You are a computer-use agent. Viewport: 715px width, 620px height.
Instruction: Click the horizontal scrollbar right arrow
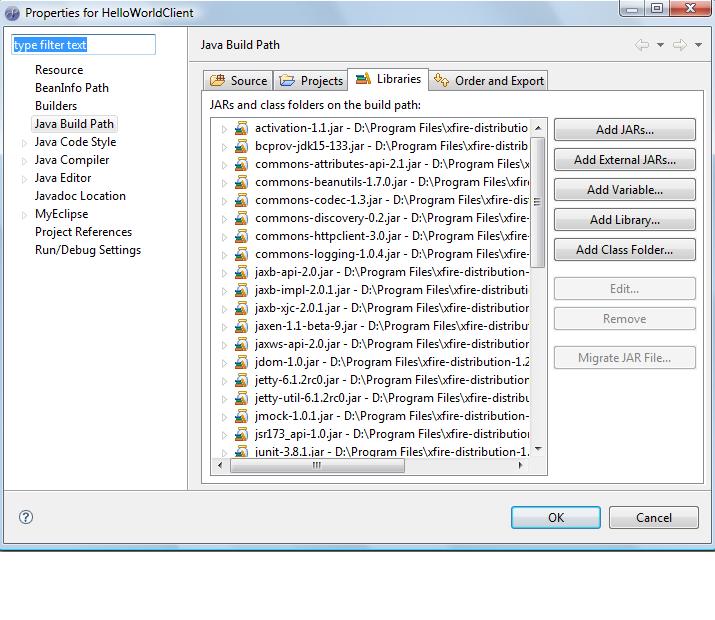[x=520, y=465]
